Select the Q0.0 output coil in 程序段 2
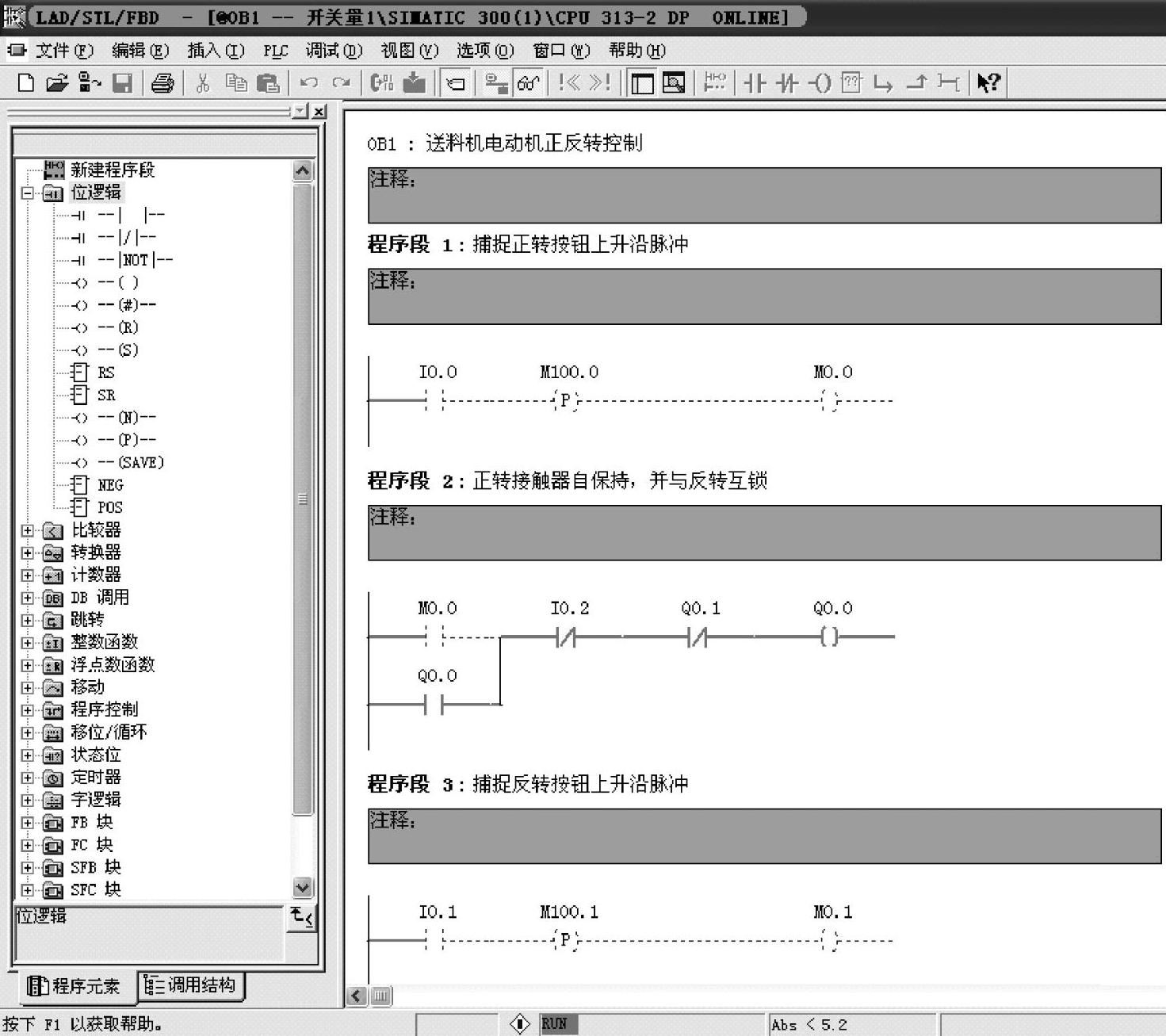The image size is (1166, 1036). 830,637
